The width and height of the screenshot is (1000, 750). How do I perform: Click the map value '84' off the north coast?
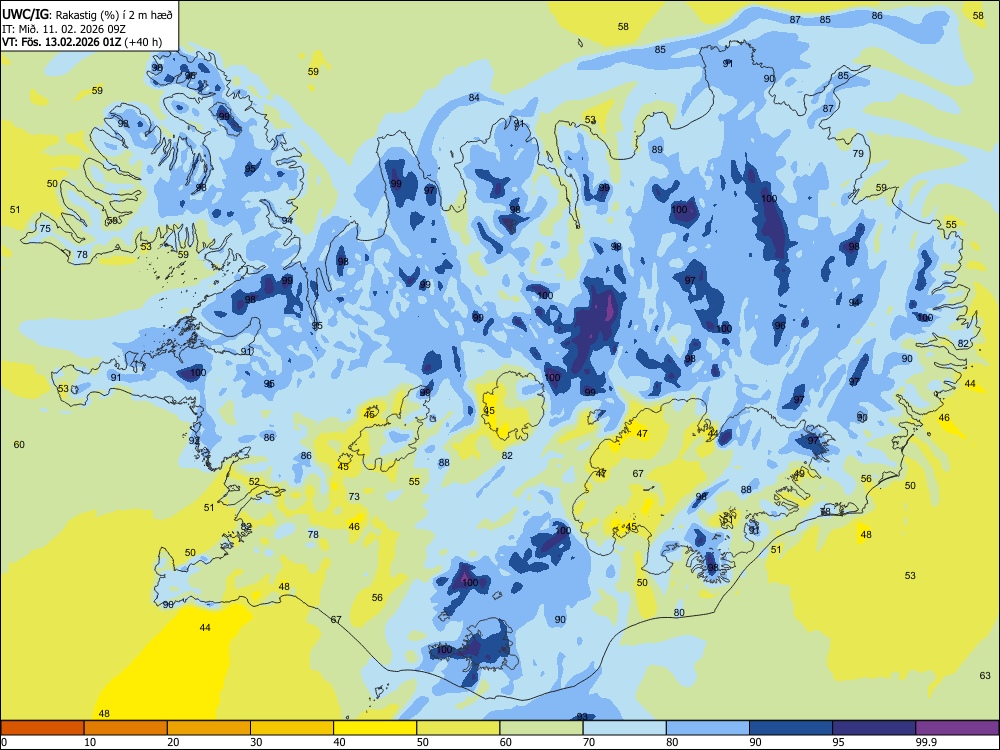[474, 98]
